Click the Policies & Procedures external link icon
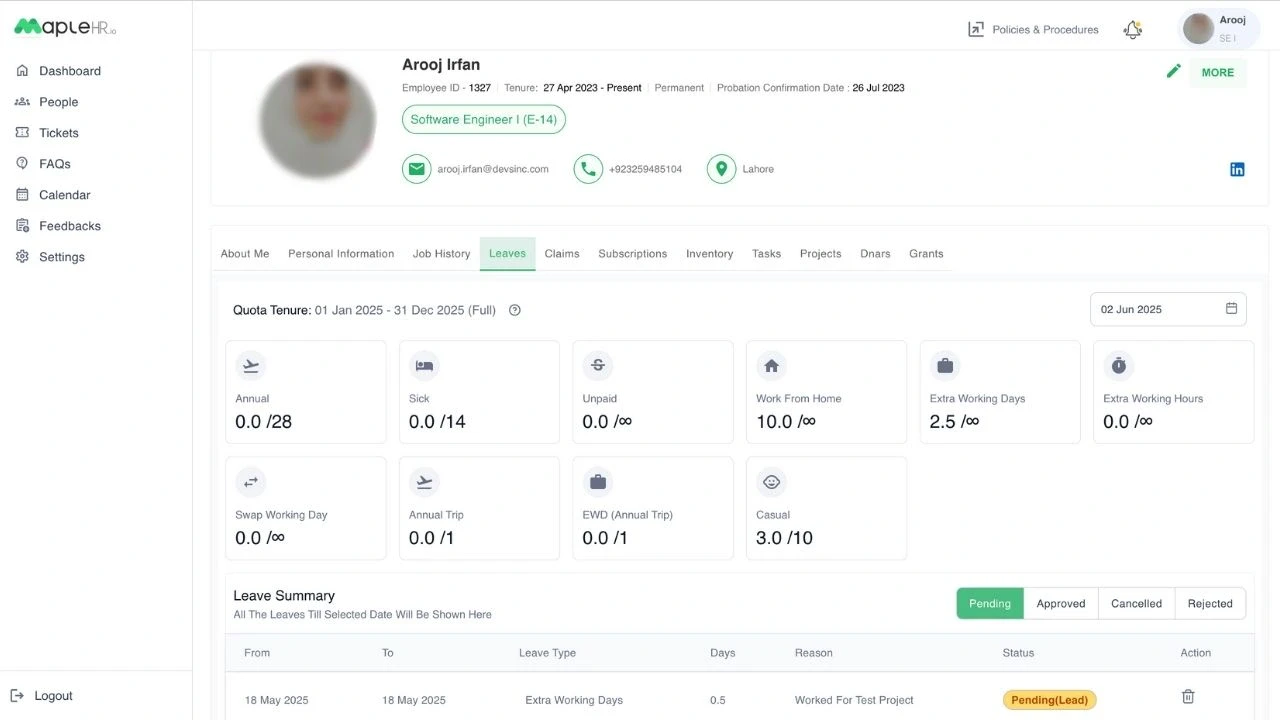The width and height of the screenshot is (1280, 720). (976, 29)
